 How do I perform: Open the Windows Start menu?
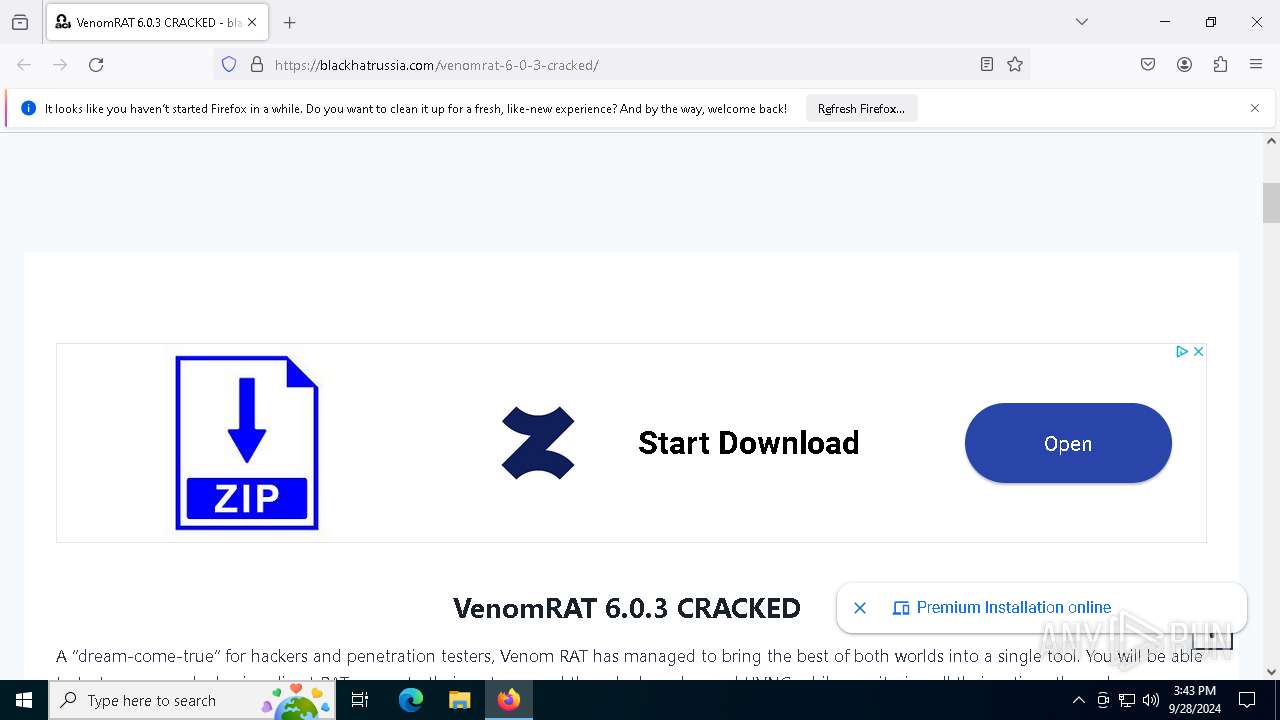24,700
